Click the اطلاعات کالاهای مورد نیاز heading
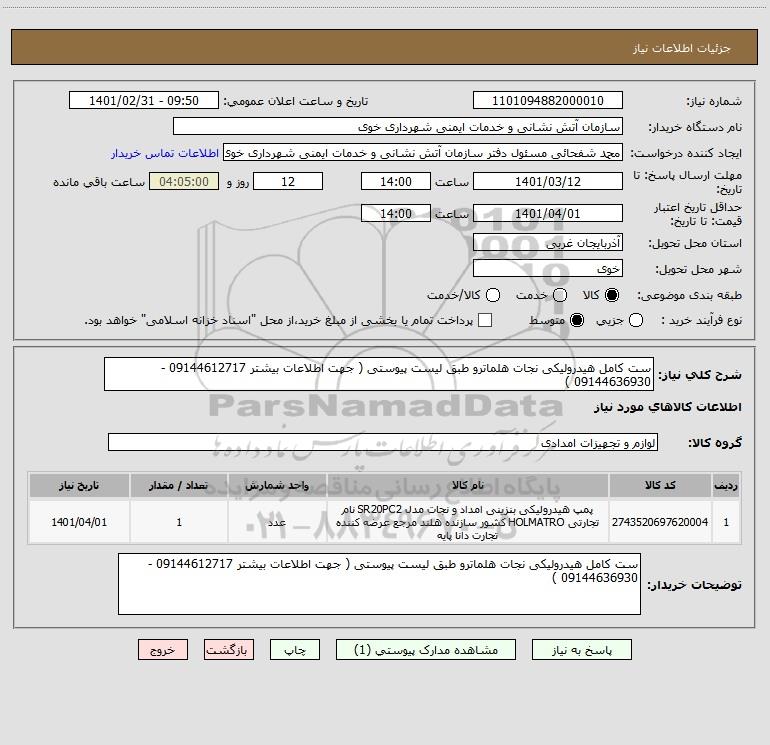 point(668,407)
